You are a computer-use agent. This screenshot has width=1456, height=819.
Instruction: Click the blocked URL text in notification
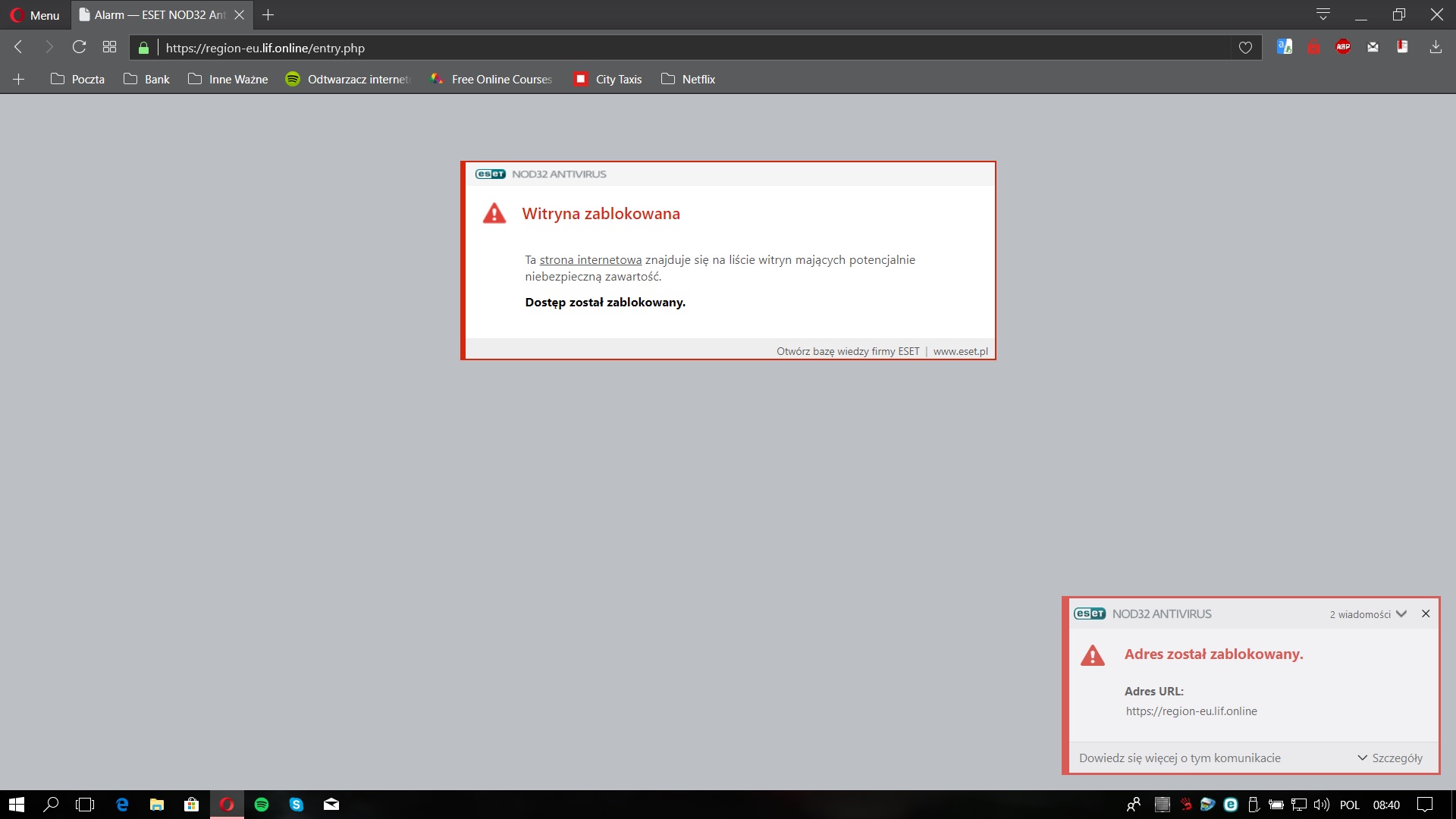(1191, 711)
